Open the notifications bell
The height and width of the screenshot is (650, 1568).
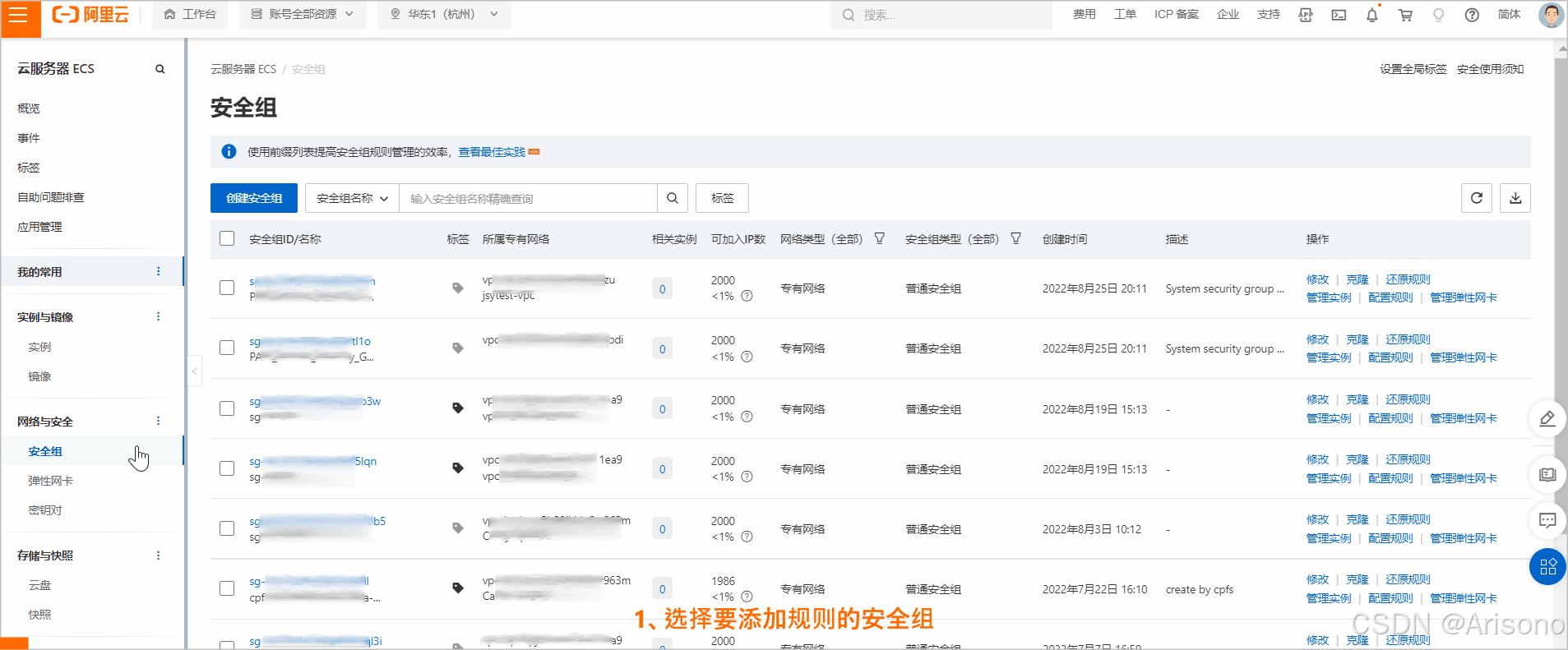(x=1371, y=15)
